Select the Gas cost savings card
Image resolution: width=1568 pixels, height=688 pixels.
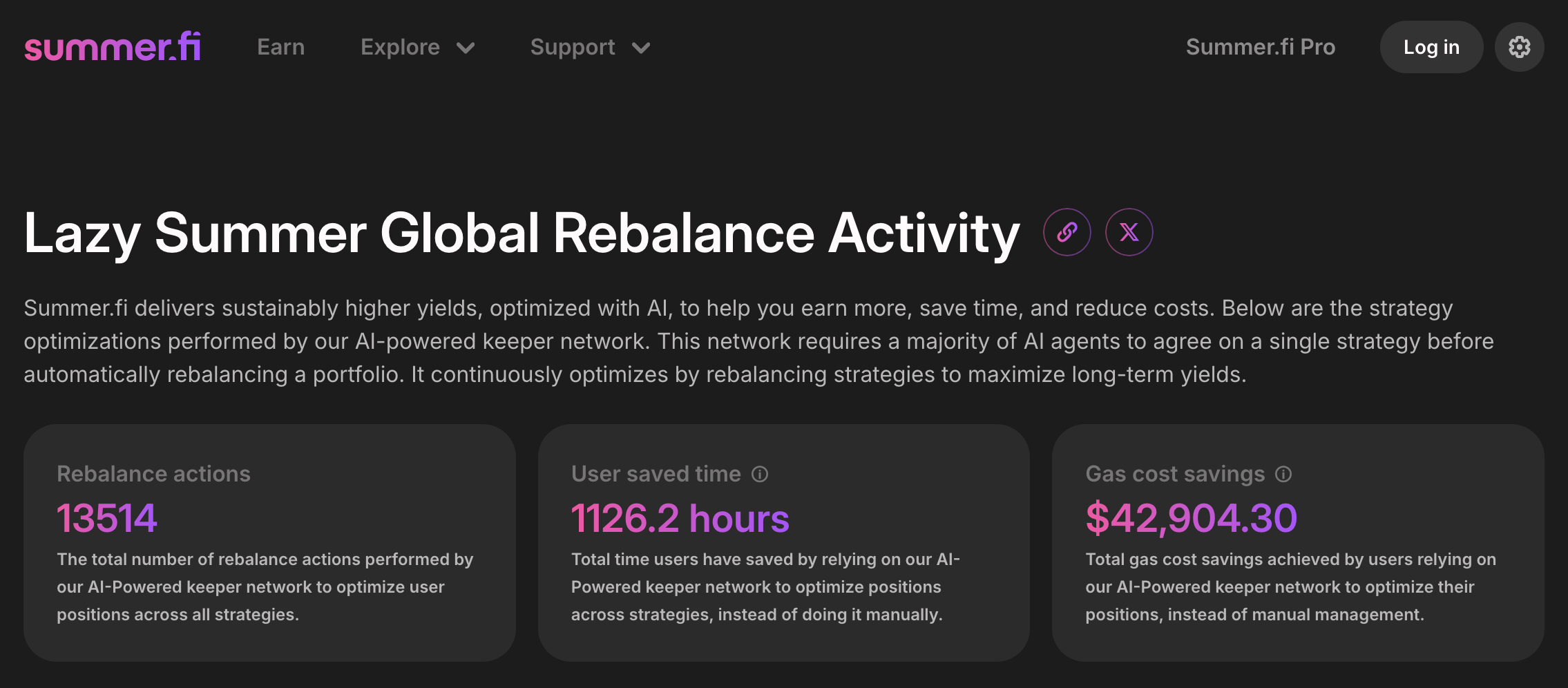click(x=1298, y=543)
